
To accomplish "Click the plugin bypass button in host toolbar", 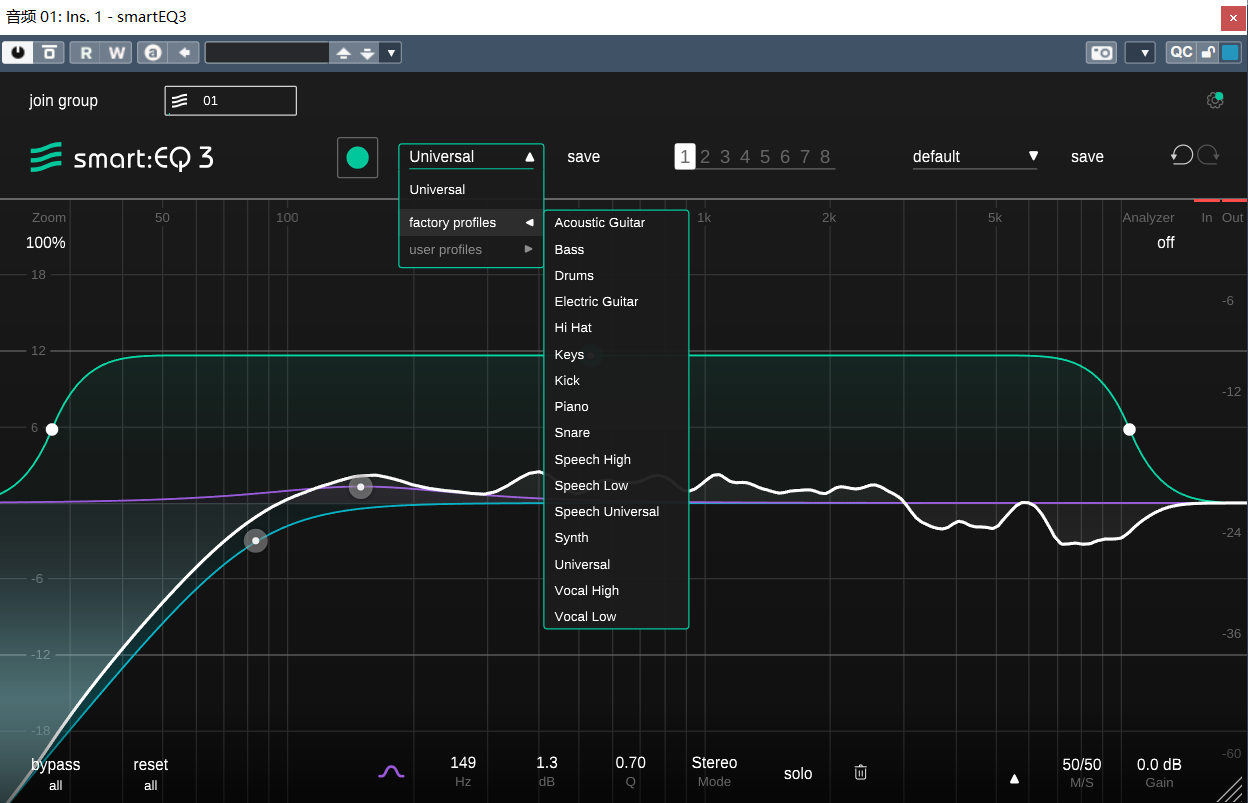I will (49, 53).
